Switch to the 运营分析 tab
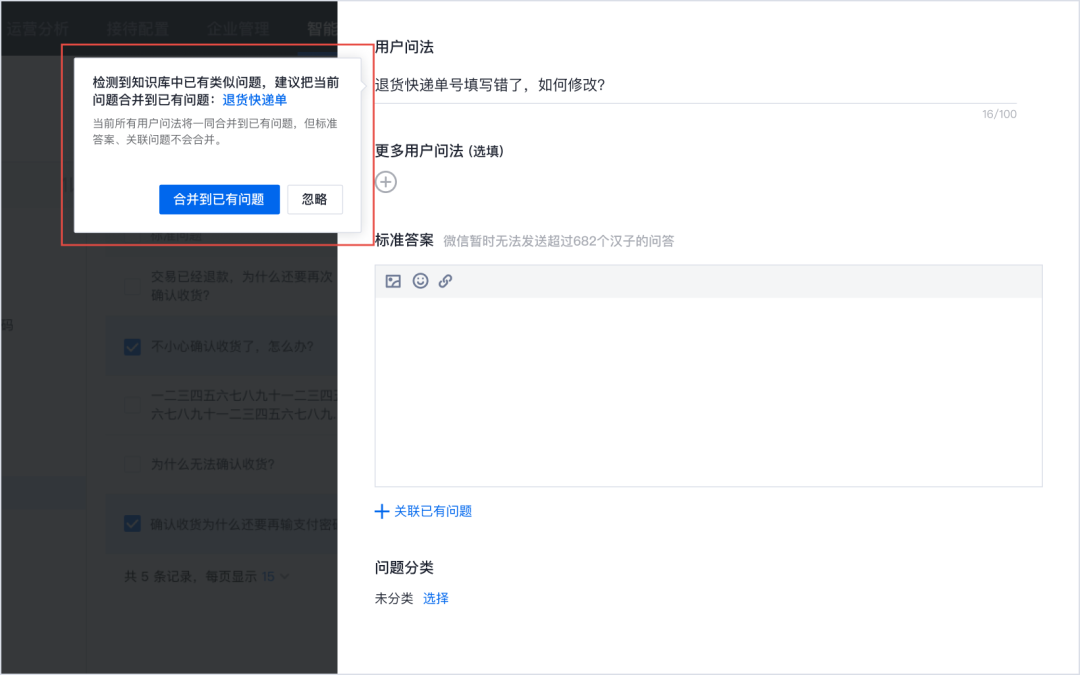The height and width of the screenshot is (675, 1080). (40, 28)
